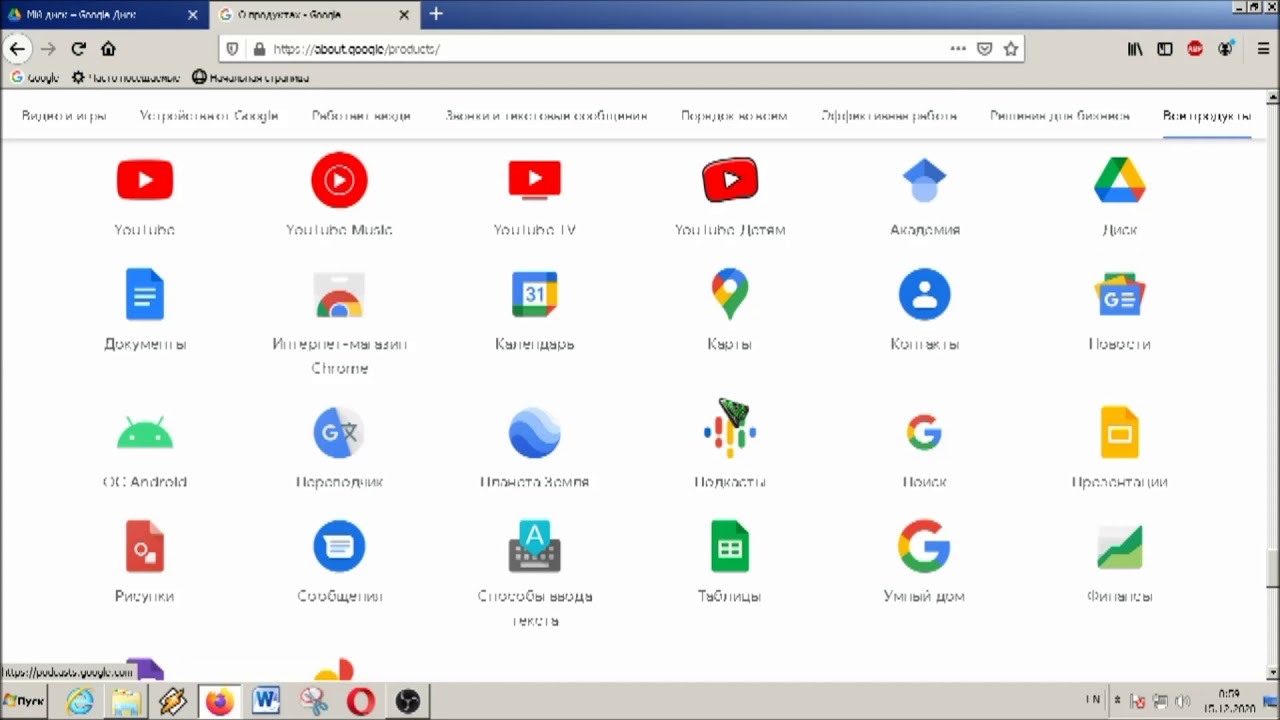
Task: Open the Документы blue document icon
Action: 145,294
